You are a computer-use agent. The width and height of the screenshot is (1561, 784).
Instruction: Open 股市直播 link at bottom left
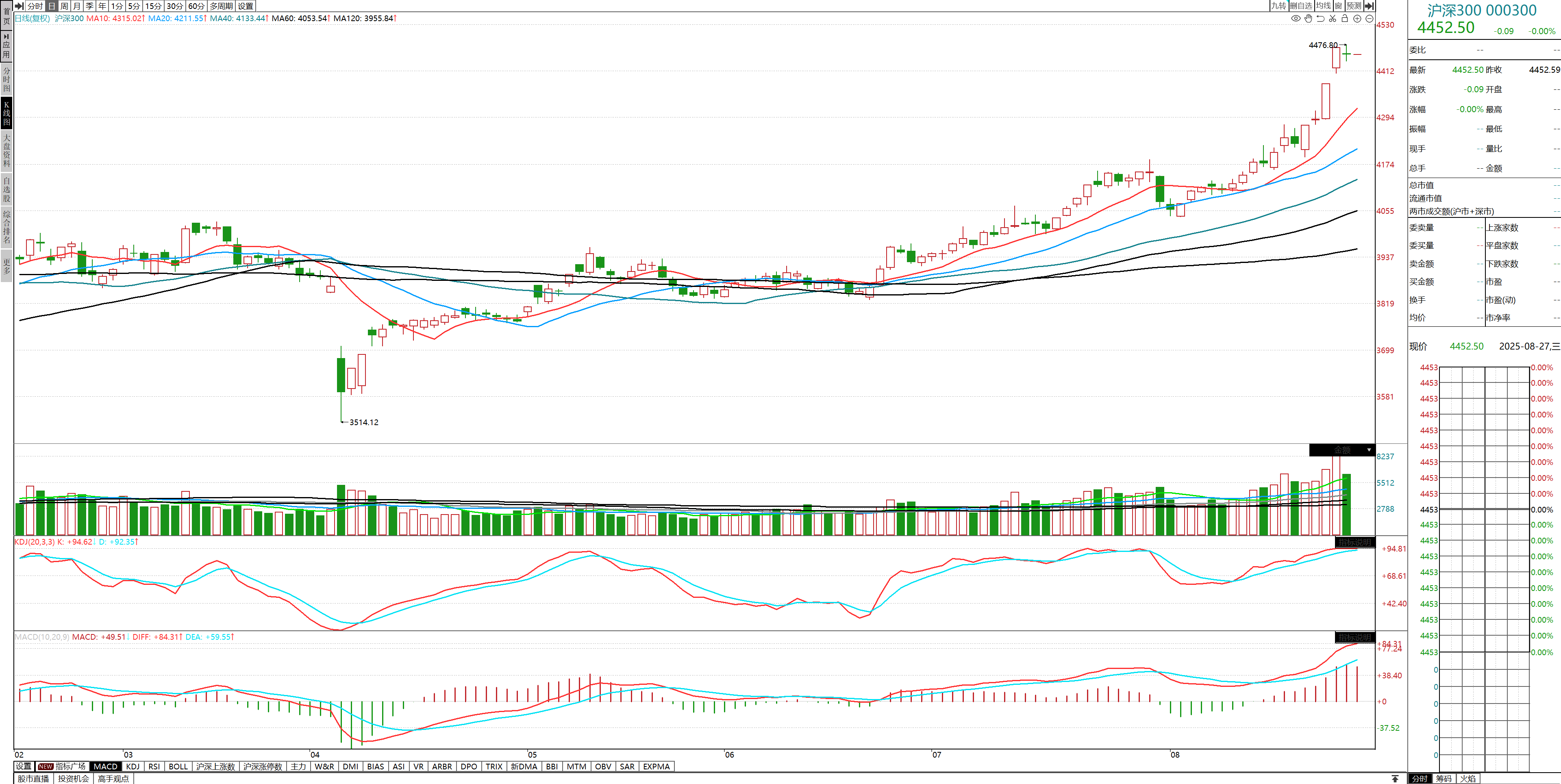pyautogui.click(x=33, y=779)
